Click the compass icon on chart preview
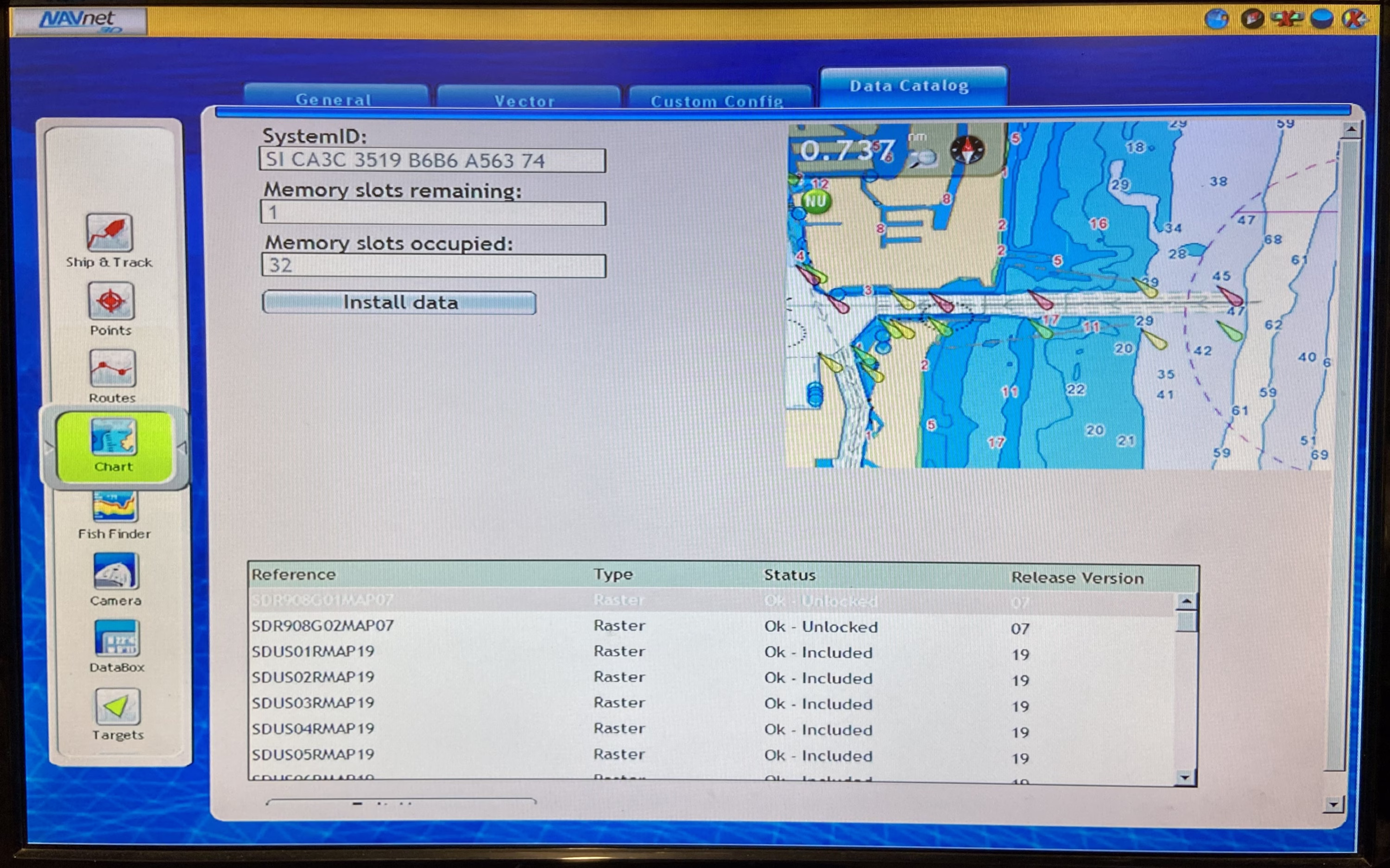 [967, 150]
